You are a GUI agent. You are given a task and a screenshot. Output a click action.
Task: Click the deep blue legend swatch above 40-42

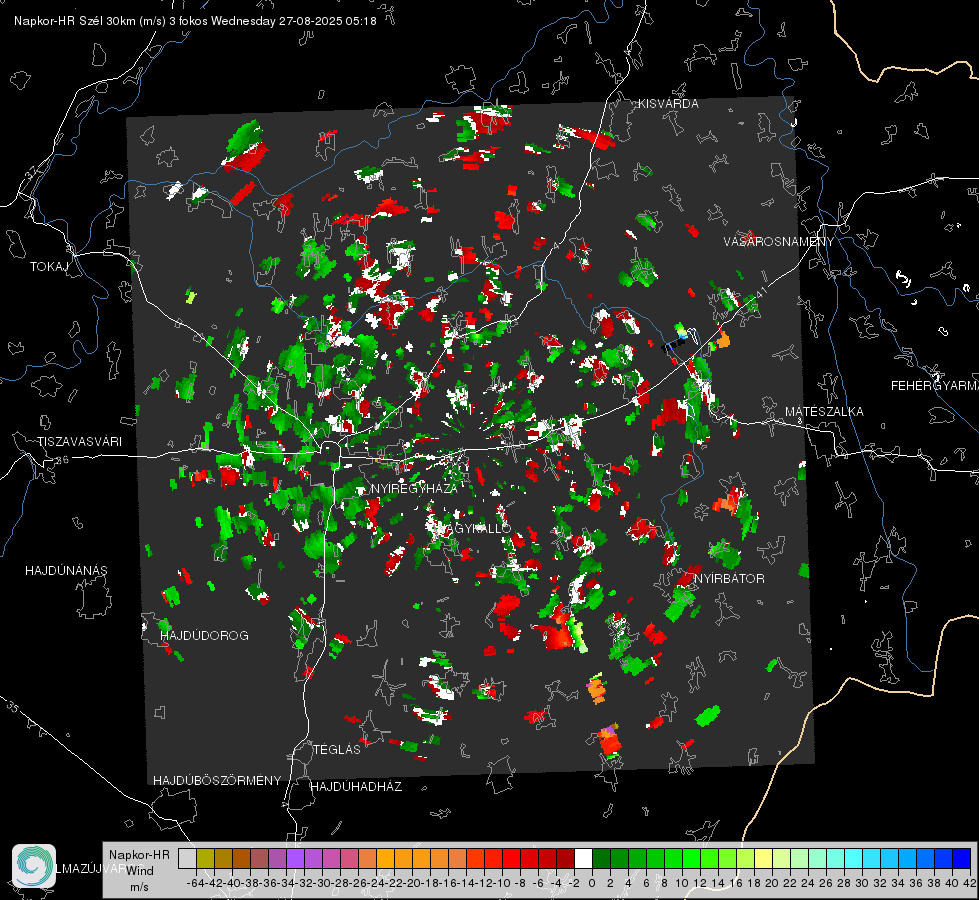pyautogui.click(x=962, y=858)
